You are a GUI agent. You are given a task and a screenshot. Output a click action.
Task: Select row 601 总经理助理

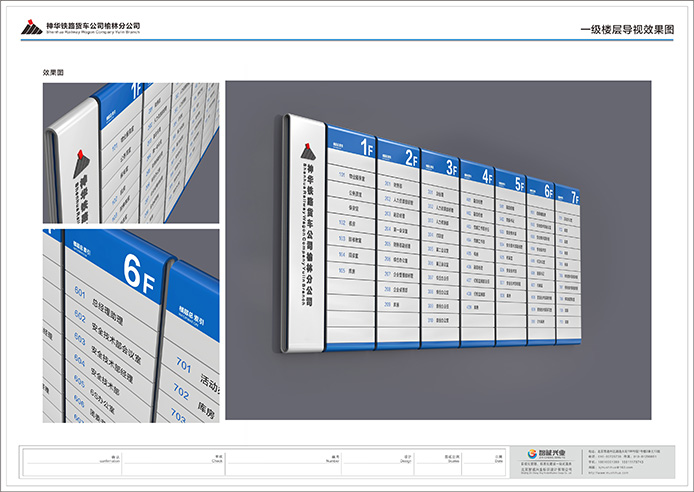pyautogui.click(x=99, y=305)
